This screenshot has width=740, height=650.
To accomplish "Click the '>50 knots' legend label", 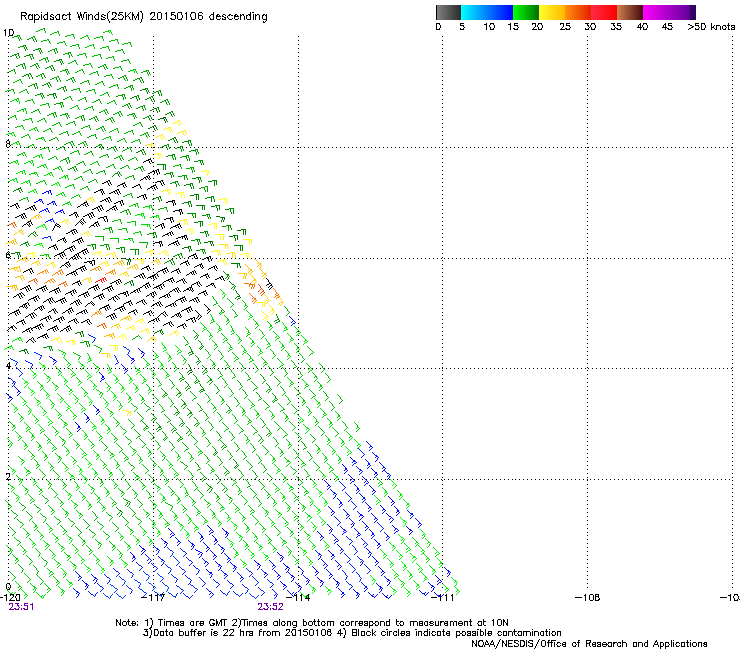I will click(x=711, y=27).
